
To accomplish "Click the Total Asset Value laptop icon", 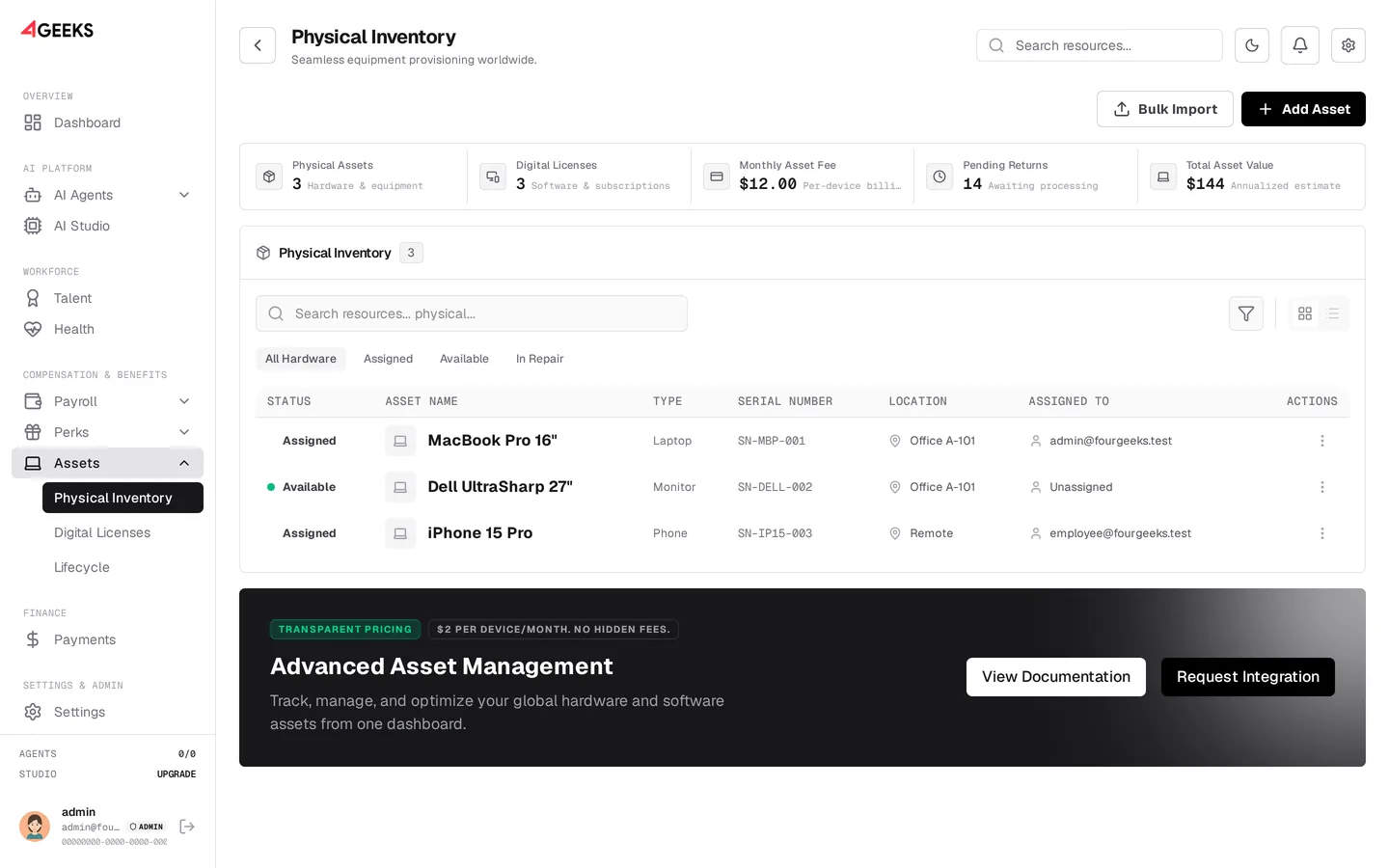I will tap(1163, 176).
